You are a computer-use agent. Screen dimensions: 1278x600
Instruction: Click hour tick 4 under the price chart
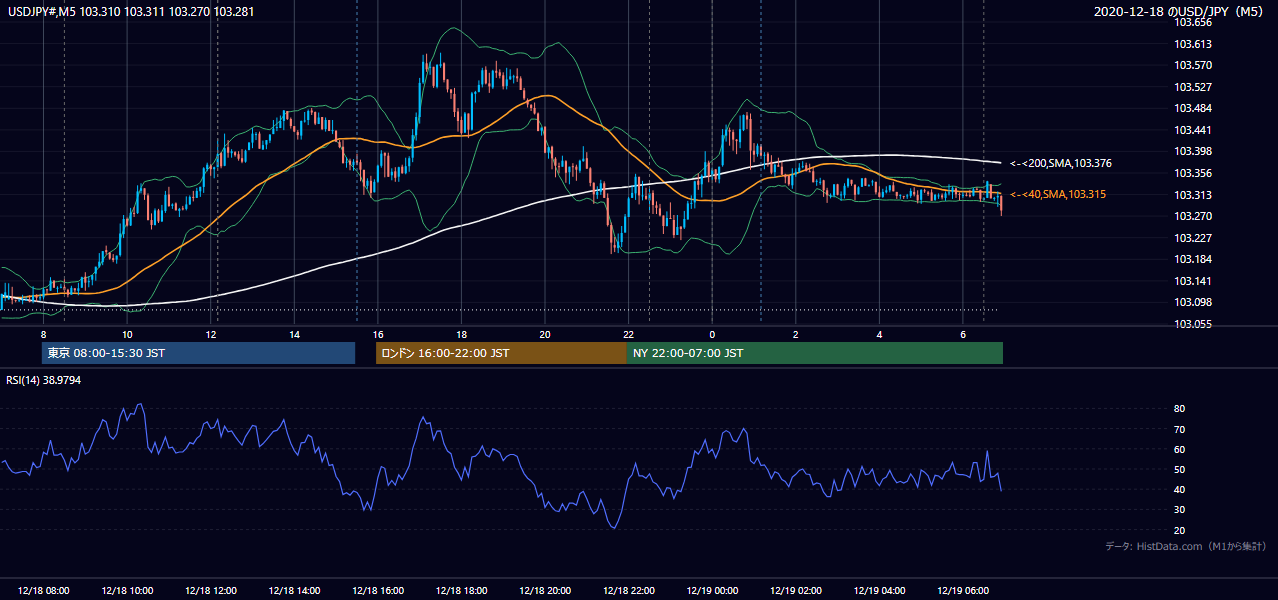879,334
